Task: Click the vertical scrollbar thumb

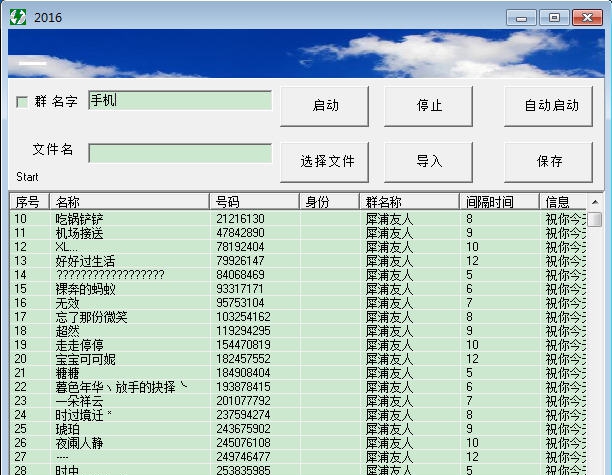Action: 595,219
